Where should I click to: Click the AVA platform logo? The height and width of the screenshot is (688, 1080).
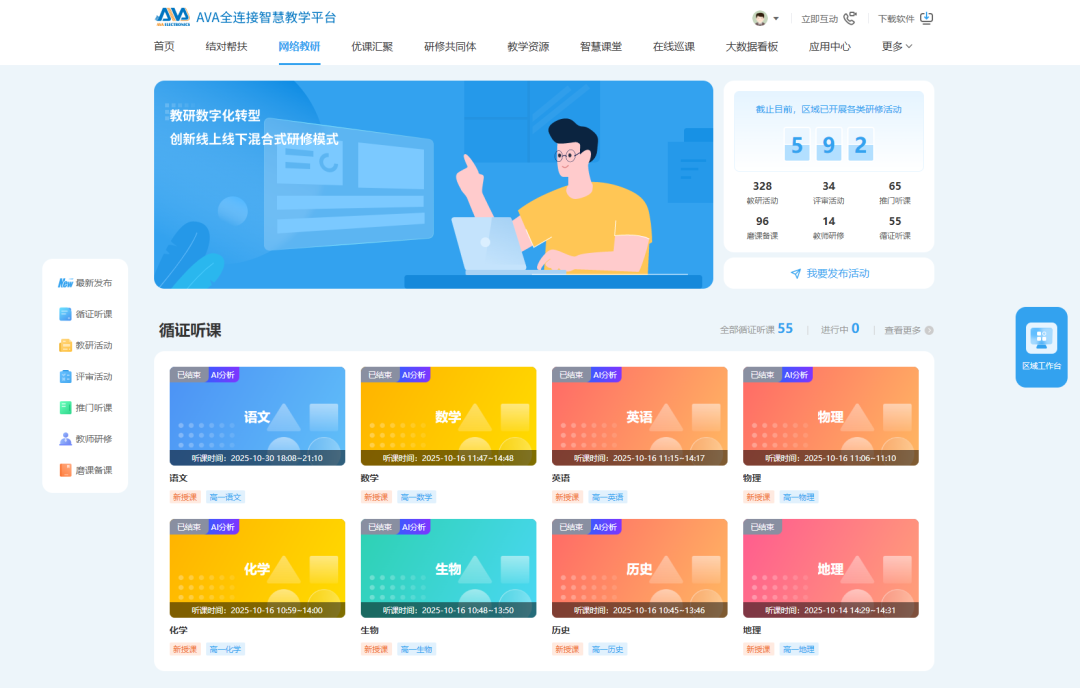(173, 16)
